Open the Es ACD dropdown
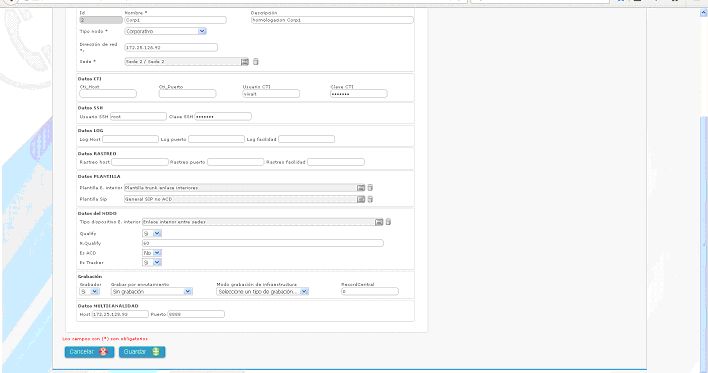 point(152,253)
